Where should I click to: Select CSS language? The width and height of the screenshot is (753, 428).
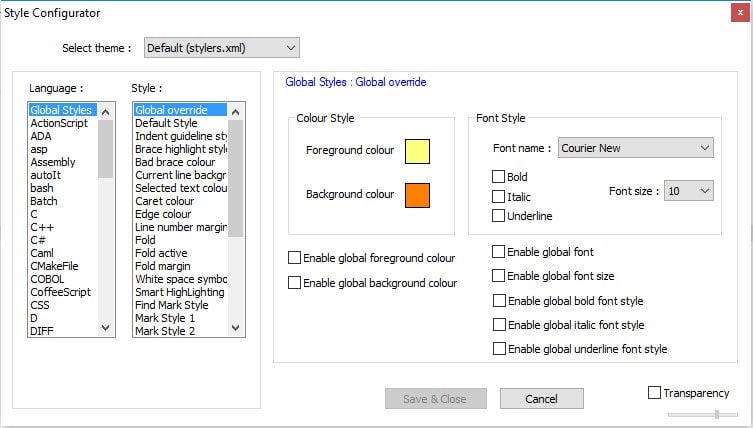click(63, 305)
